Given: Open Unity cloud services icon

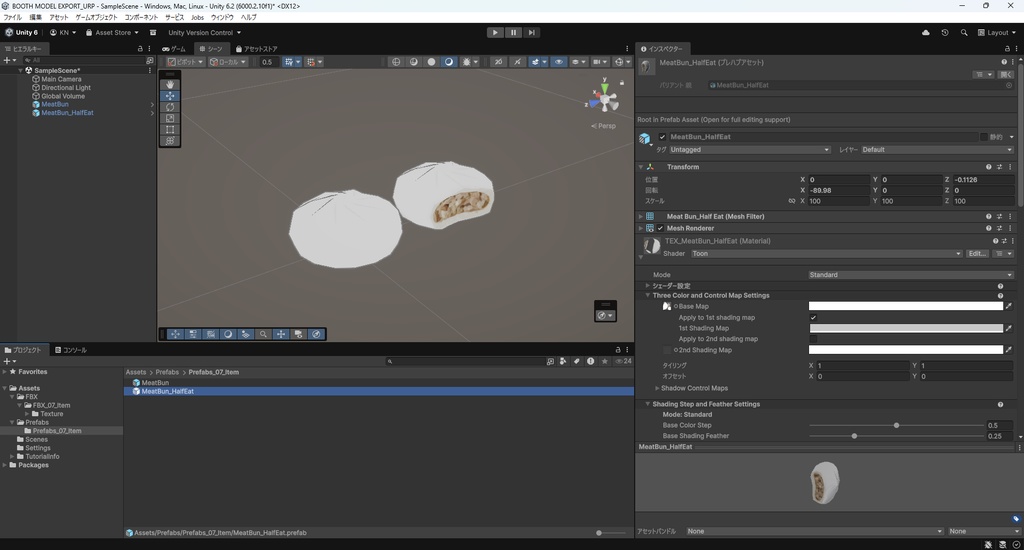Looking at the screenshot, I should click(926, 32).
